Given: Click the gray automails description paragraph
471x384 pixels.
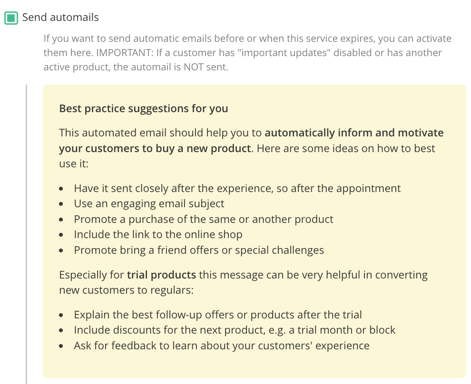Looking at the screenshot, I should [247, 53].
